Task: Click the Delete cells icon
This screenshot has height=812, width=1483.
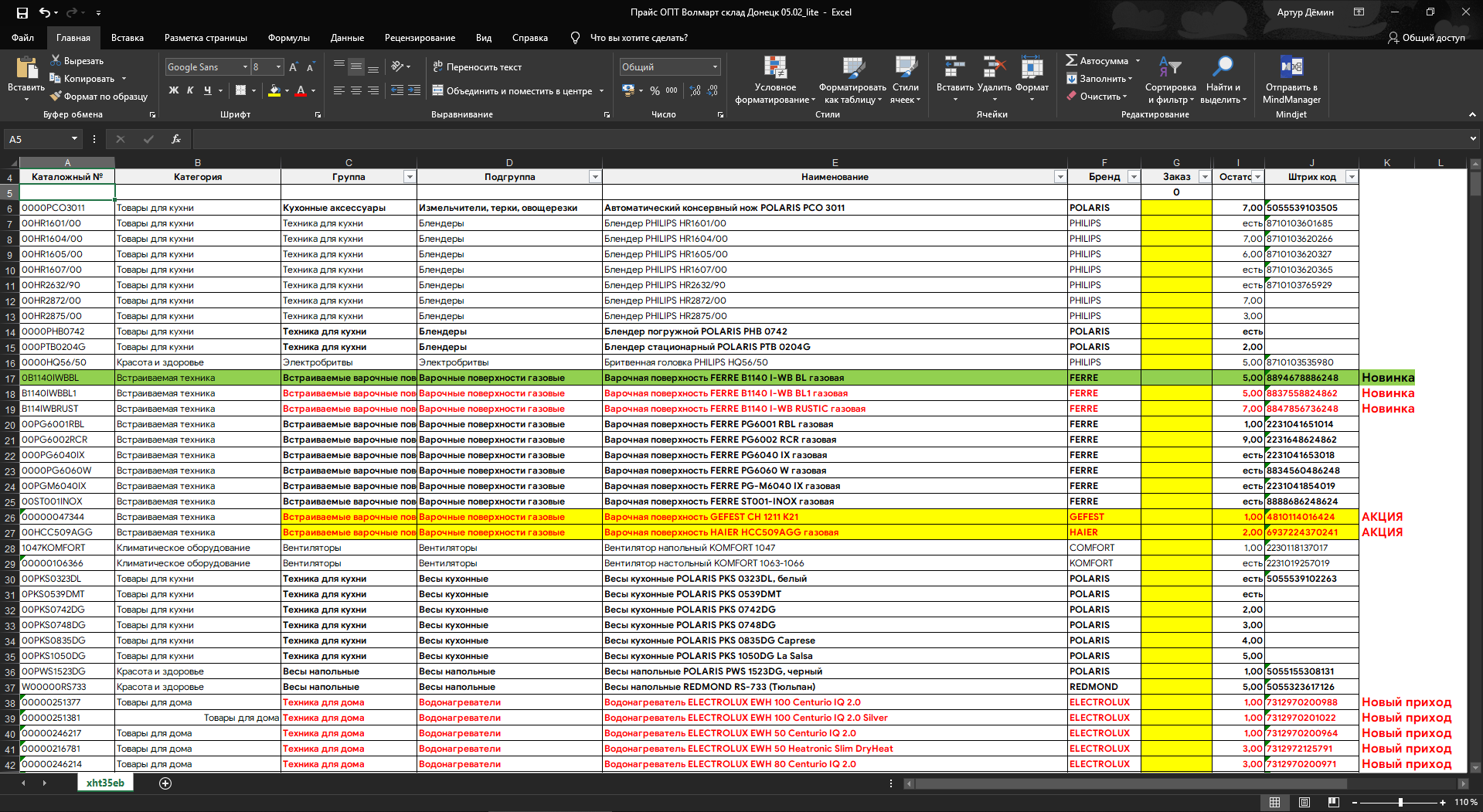Action: [x=995, y=67]
